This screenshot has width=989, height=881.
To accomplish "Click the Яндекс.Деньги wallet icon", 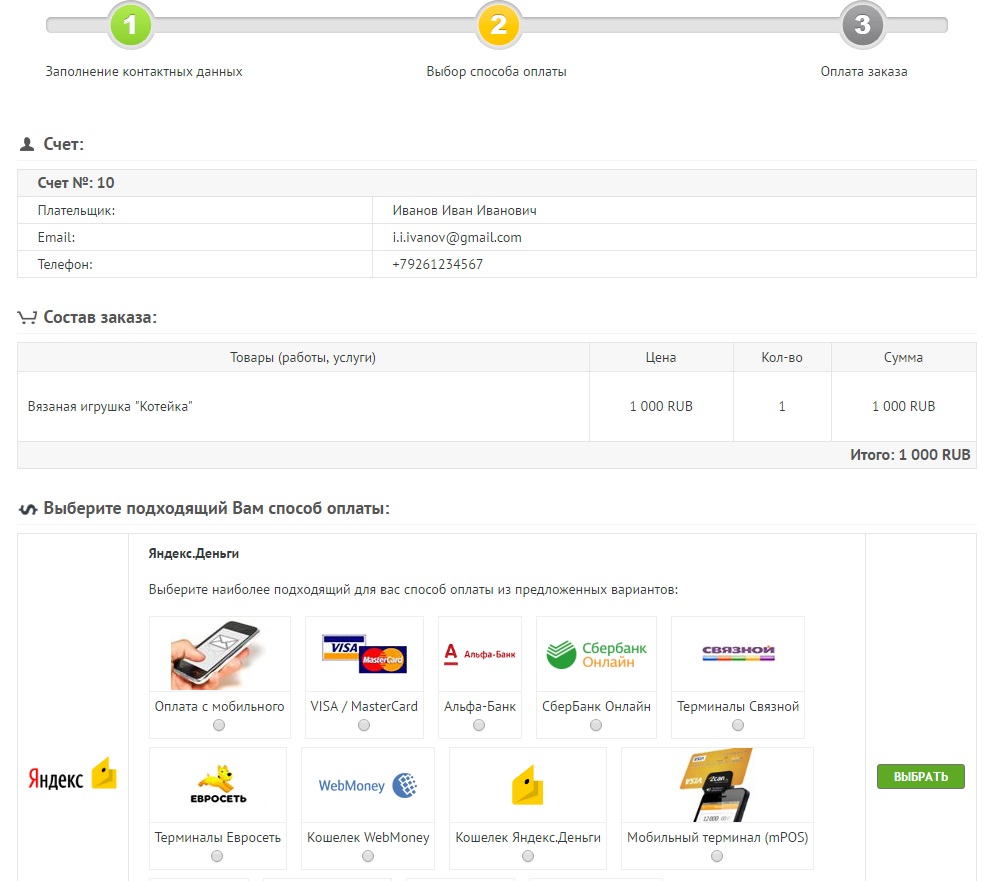I will pos(527,785).
